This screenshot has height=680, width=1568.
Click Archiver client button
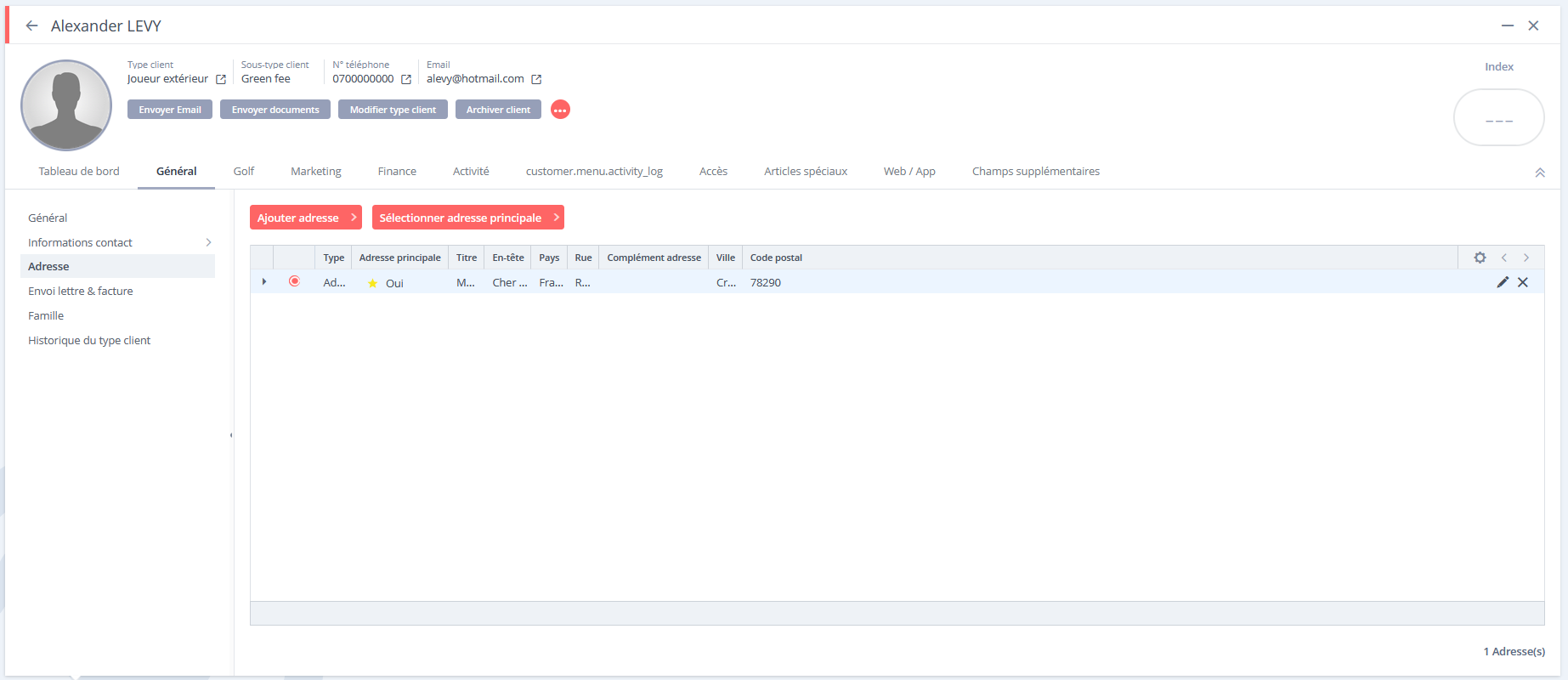coord(498,110)
